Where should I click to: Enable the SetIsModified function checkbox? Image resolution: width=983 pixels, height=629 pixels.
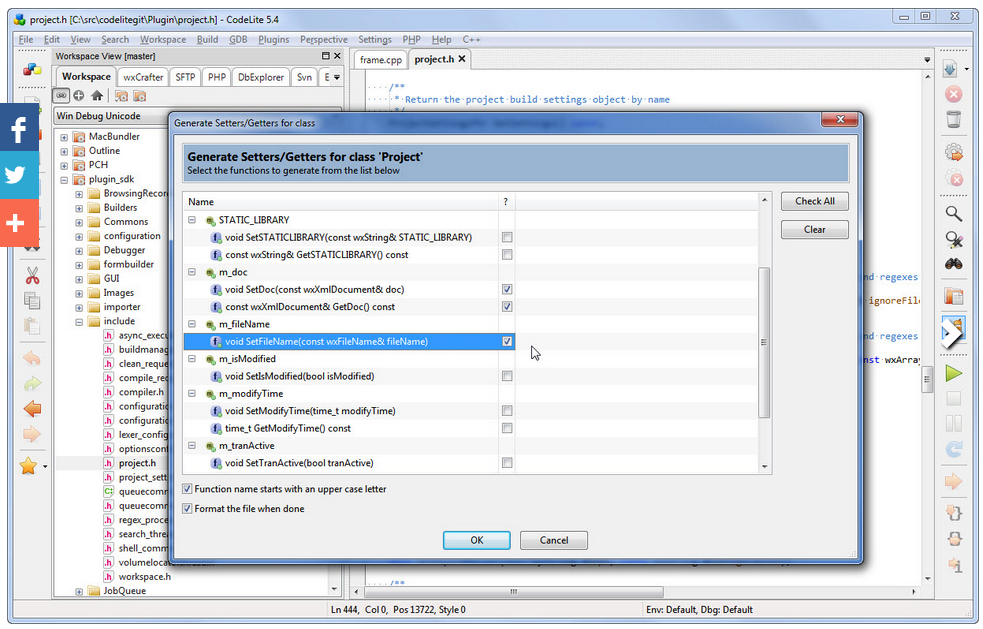pos(507,376)
